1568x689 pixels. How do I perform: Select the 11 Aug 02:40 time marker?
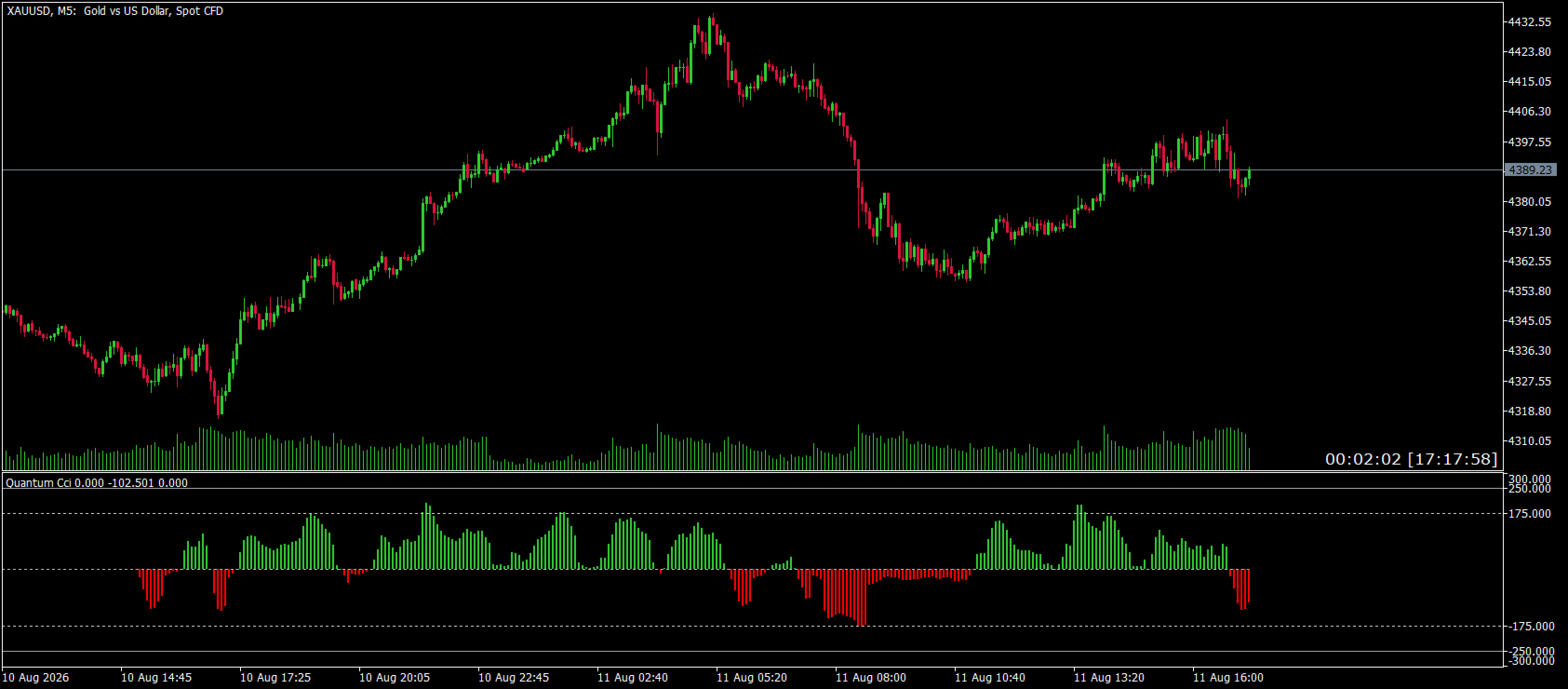coord(633,678)
